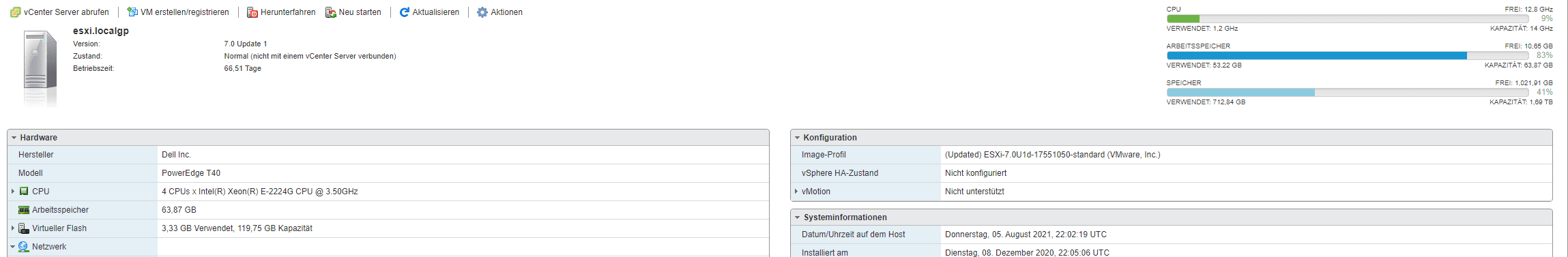Click the vCenter Server abrufen icon
The image size is (1568, 257).
(x=16, y=12)
